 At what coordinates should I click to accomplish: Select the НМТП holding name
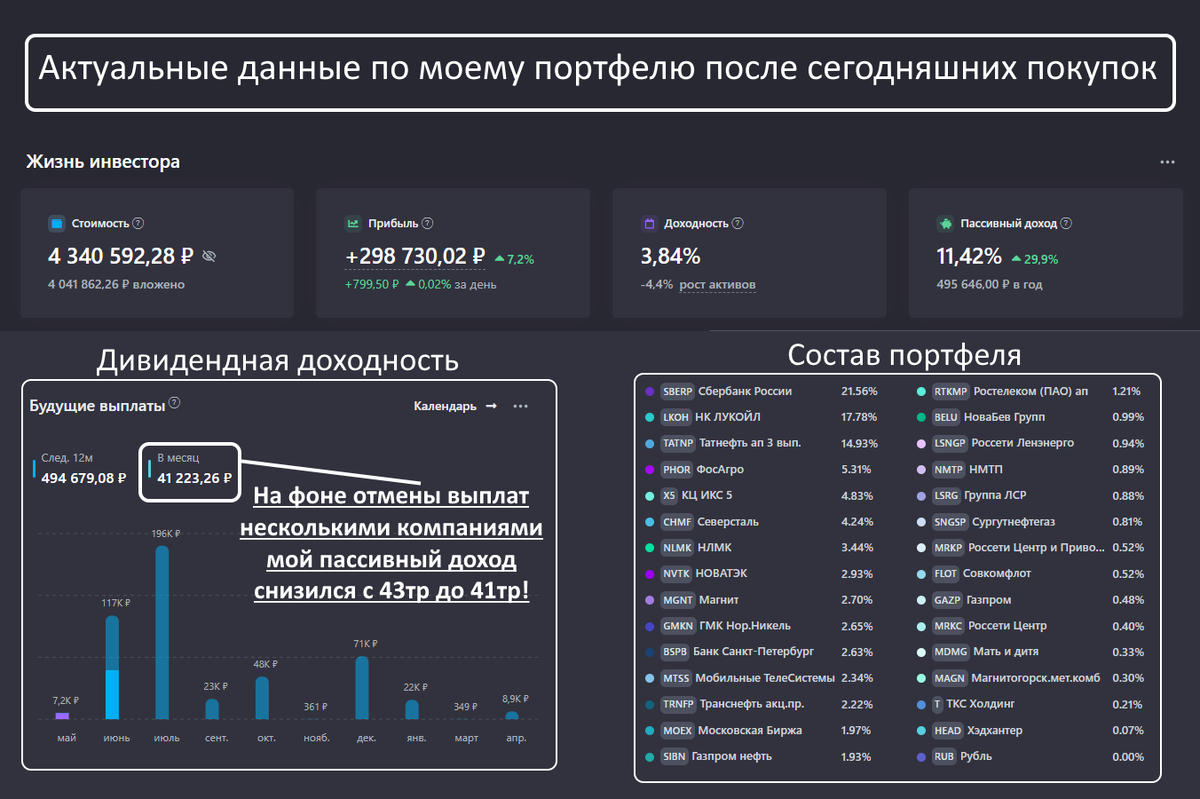point(988,469)
